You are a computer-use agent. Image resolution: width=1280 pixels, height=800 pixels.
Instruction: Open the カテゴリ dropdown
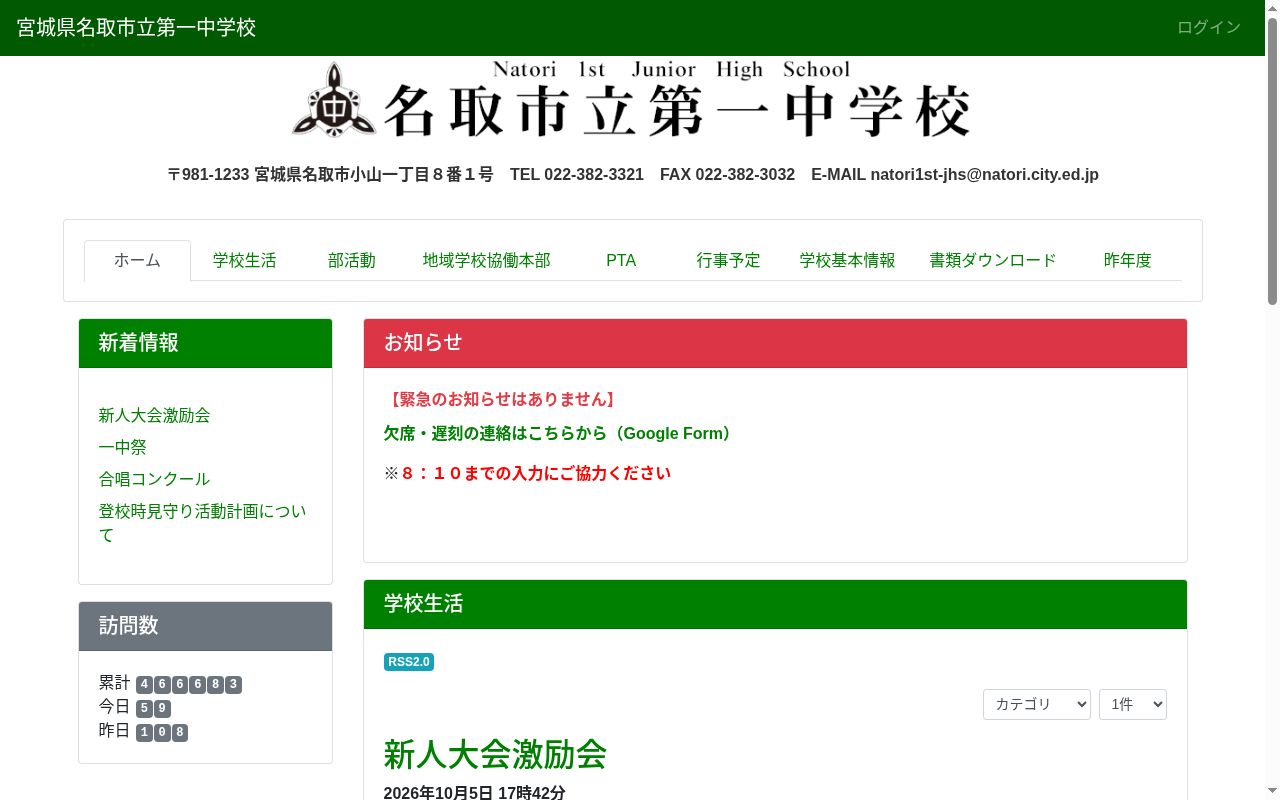pos(1037,704)
